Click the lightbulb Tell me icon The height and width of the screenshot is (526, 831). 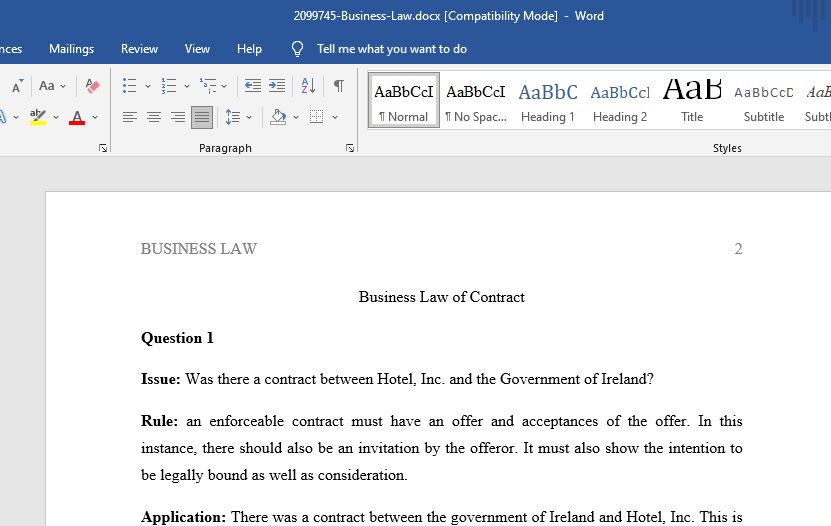pyautogui.click(x=297, y=49)
